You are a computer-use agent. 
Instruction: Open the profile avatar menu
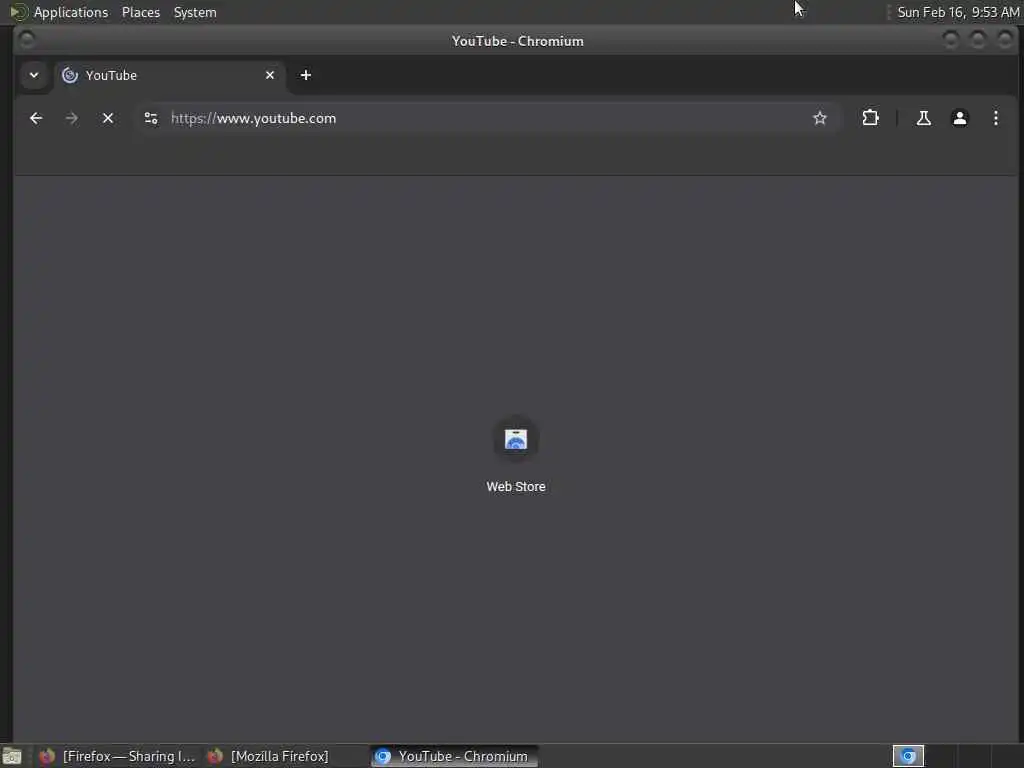point(959,118)
